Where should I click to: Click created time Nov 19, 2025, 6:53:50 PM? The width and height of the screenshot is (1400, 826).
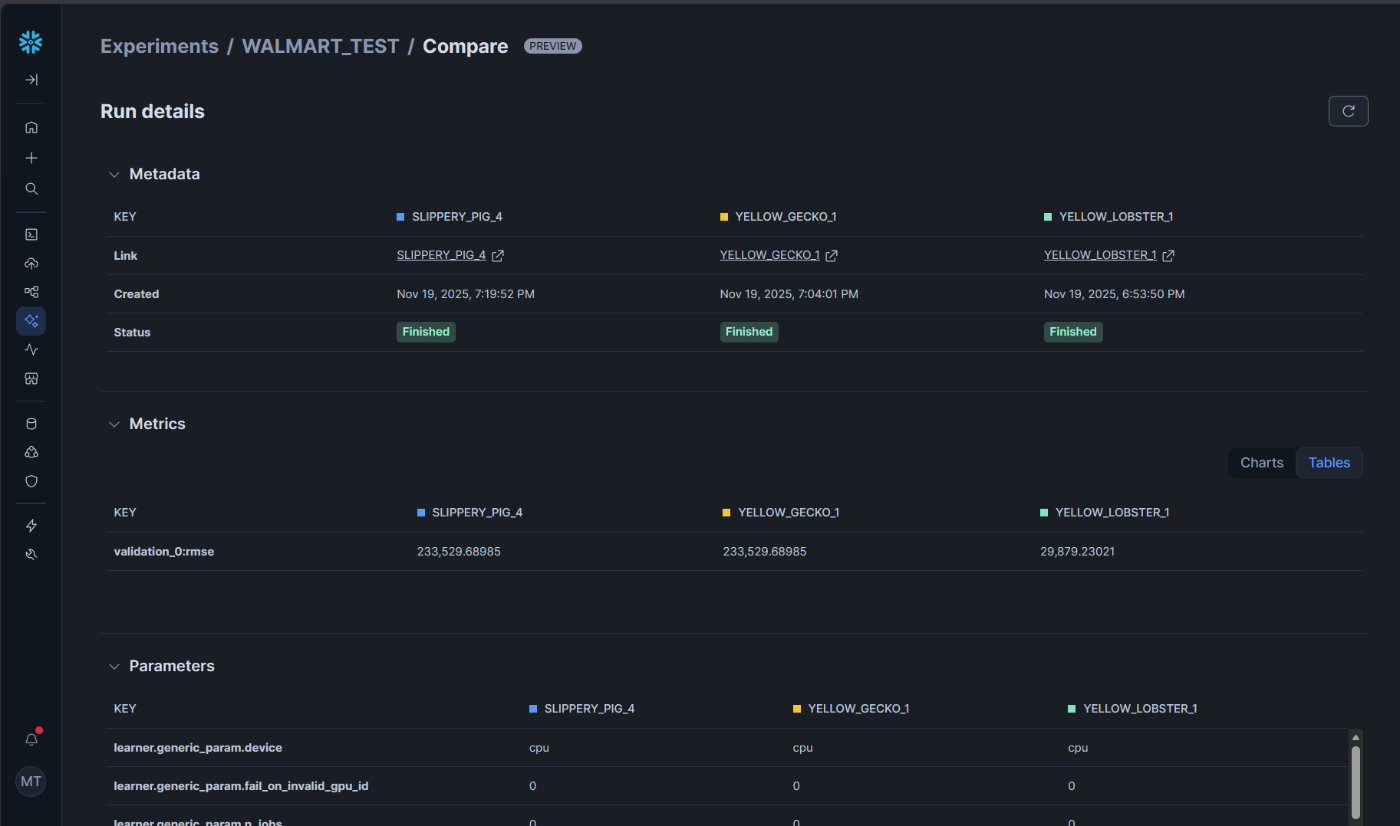[x=1114, y=294]
